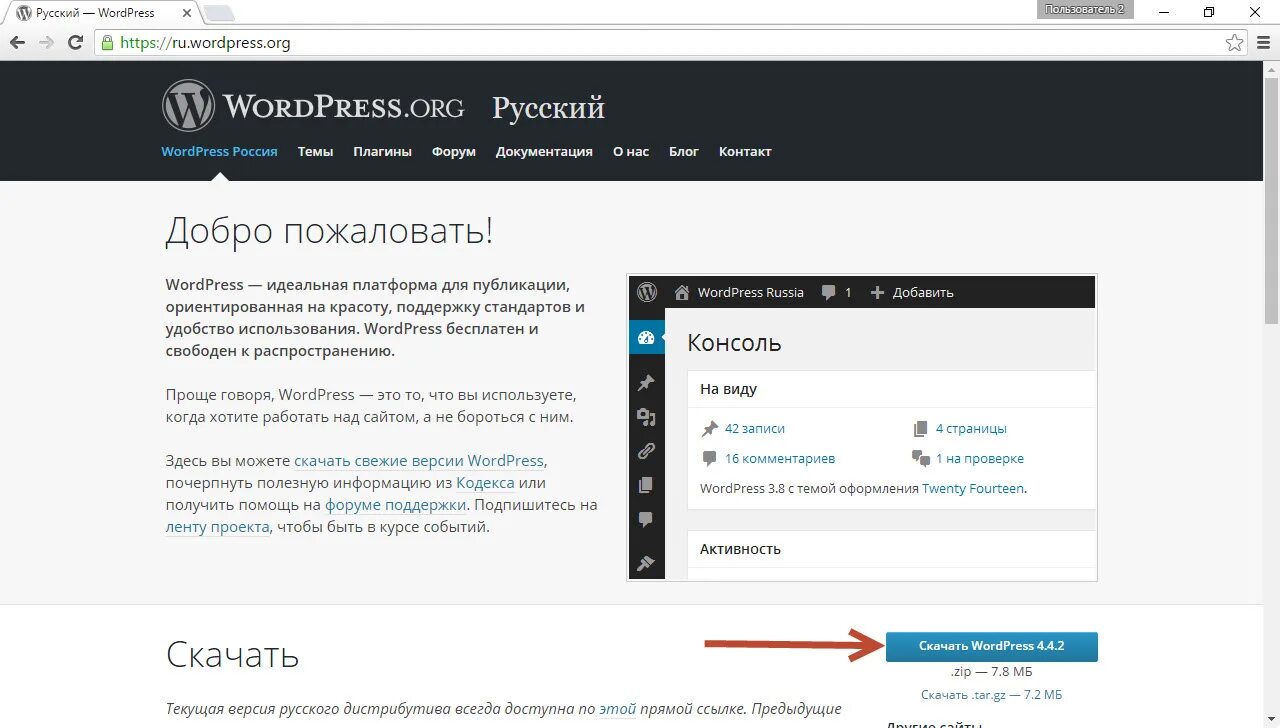Viewport: 1280px width, 728px height.
Task: Click the 42 записи link
Action: [755, 428]
